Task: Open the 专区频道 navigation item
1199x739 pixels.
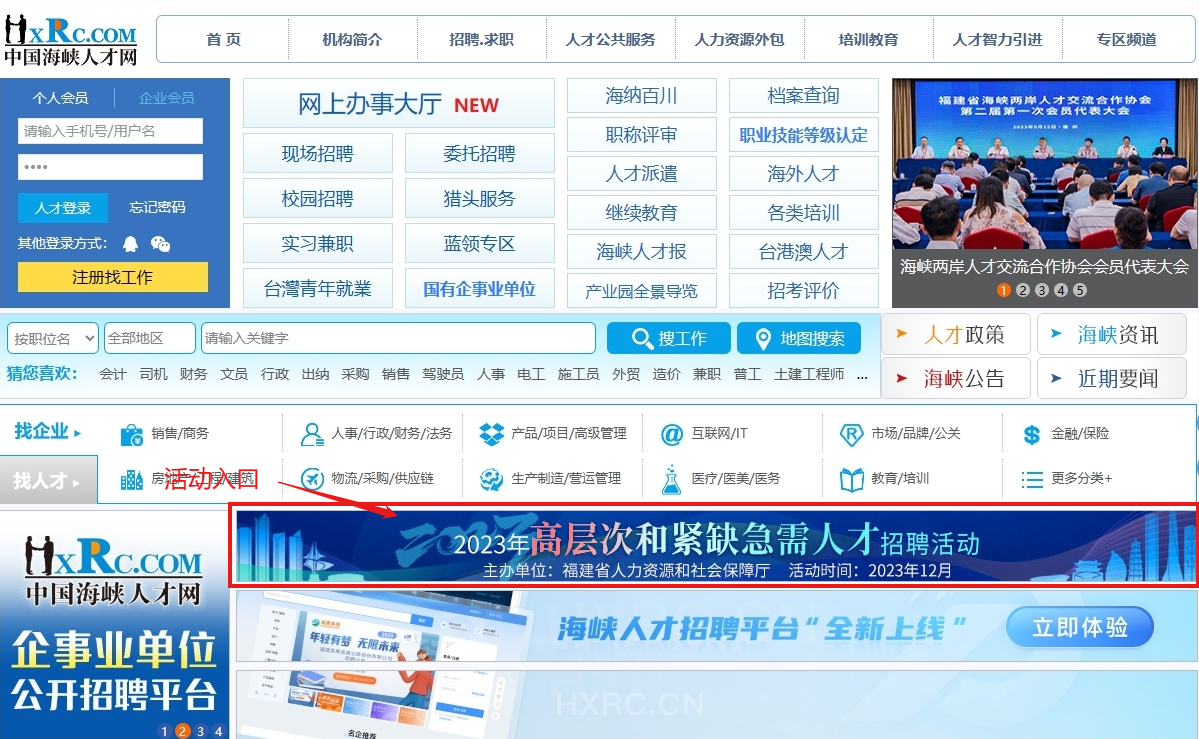Action: tap(1126, 40)
